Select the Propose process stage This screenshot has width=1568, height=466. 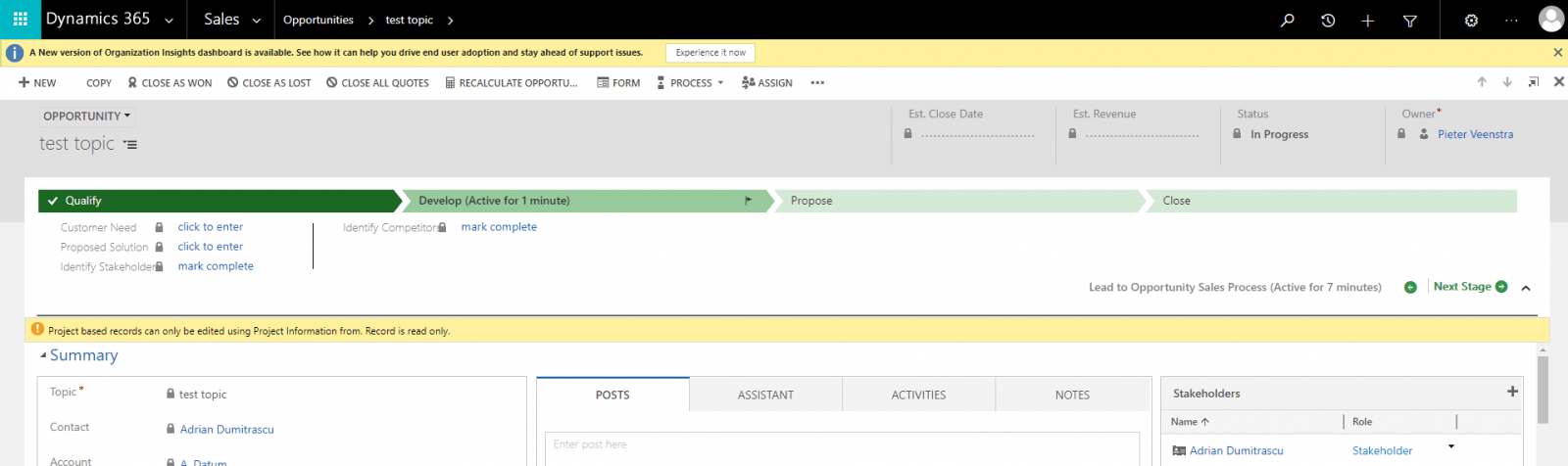(x=958, y=201)
